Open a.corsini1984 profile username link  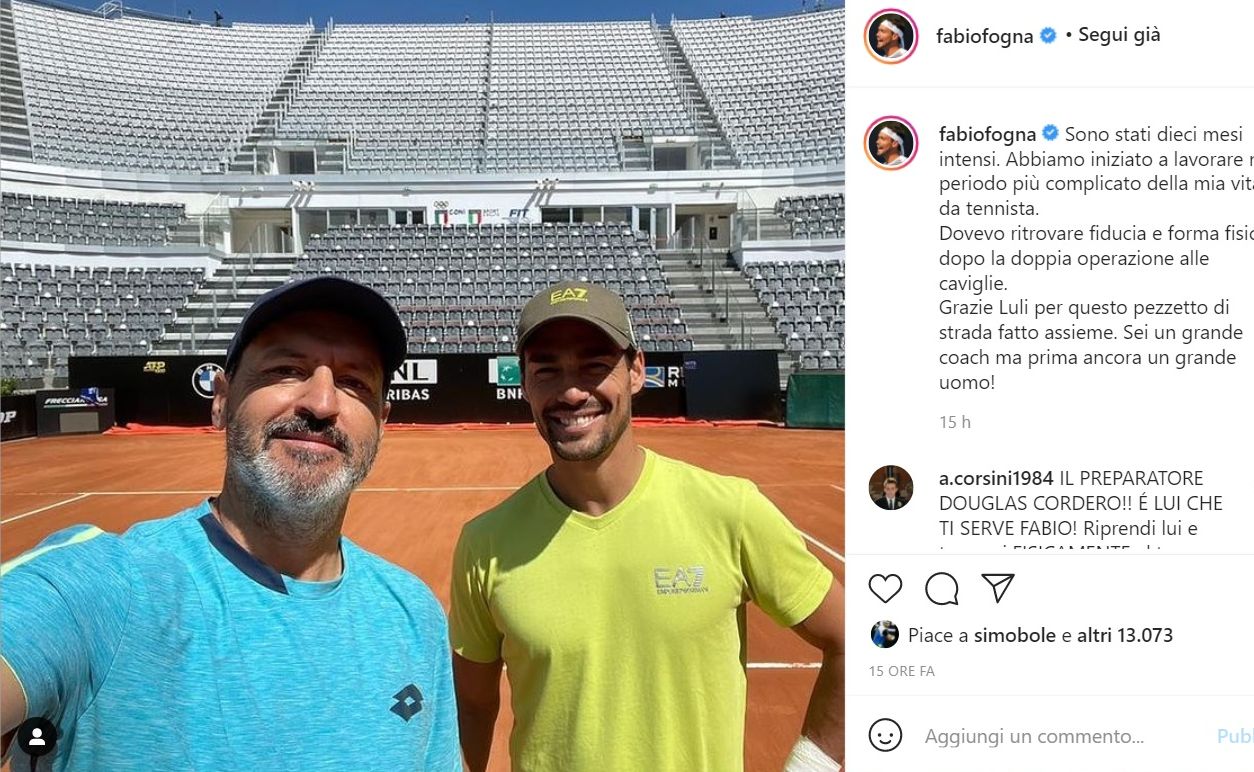click(x=1009, y=478)
